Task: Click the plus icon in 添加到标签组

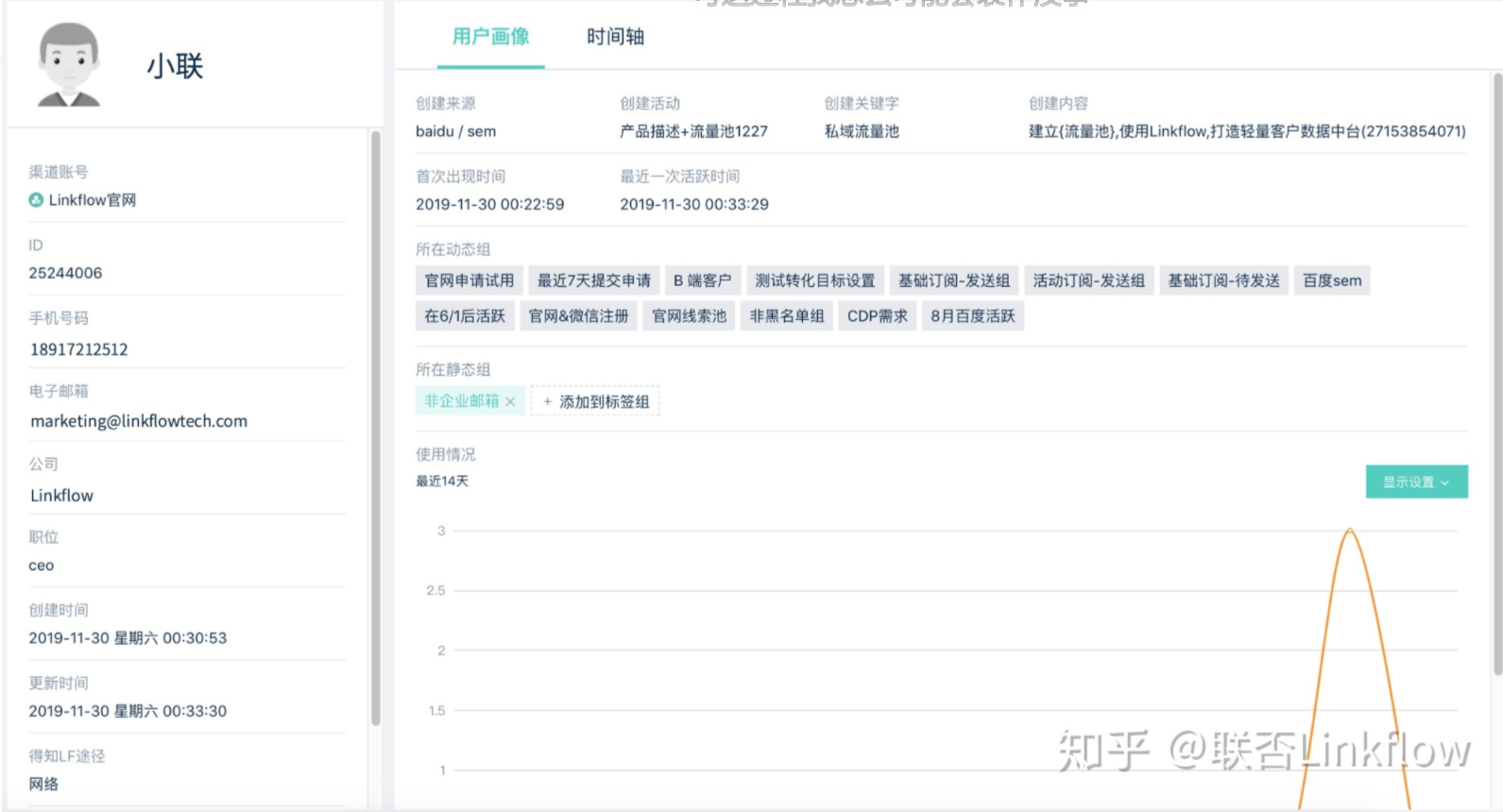Action: (x=547, y=401)
